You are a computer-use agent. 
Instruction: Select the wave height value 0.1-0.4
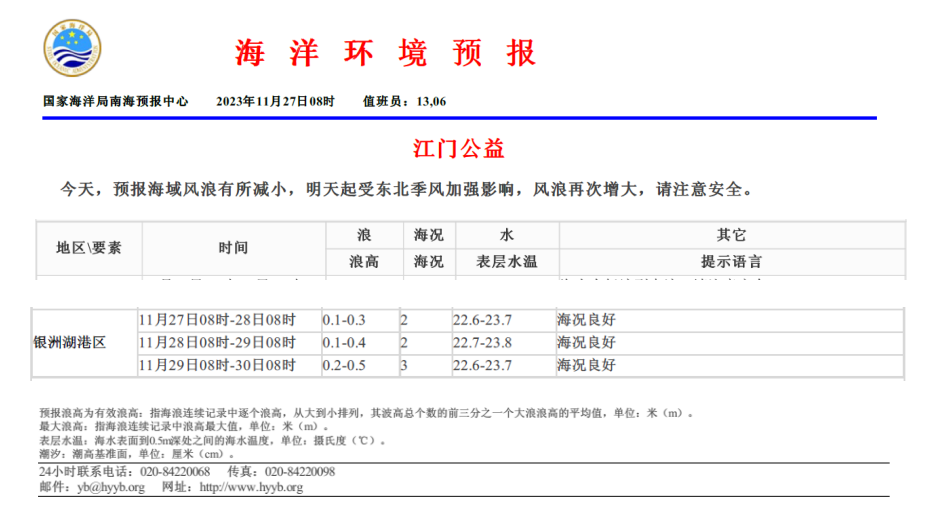click(344, 343)
